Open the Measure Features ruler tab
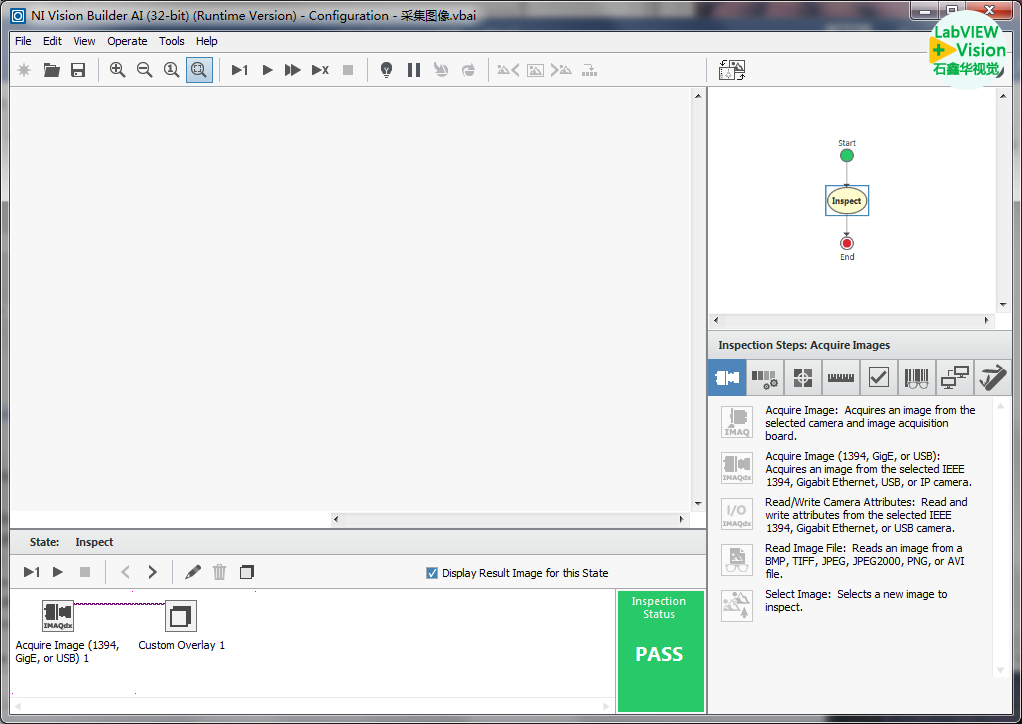Viewport: 1022px width, 724px height. click(x=840, y=378)
